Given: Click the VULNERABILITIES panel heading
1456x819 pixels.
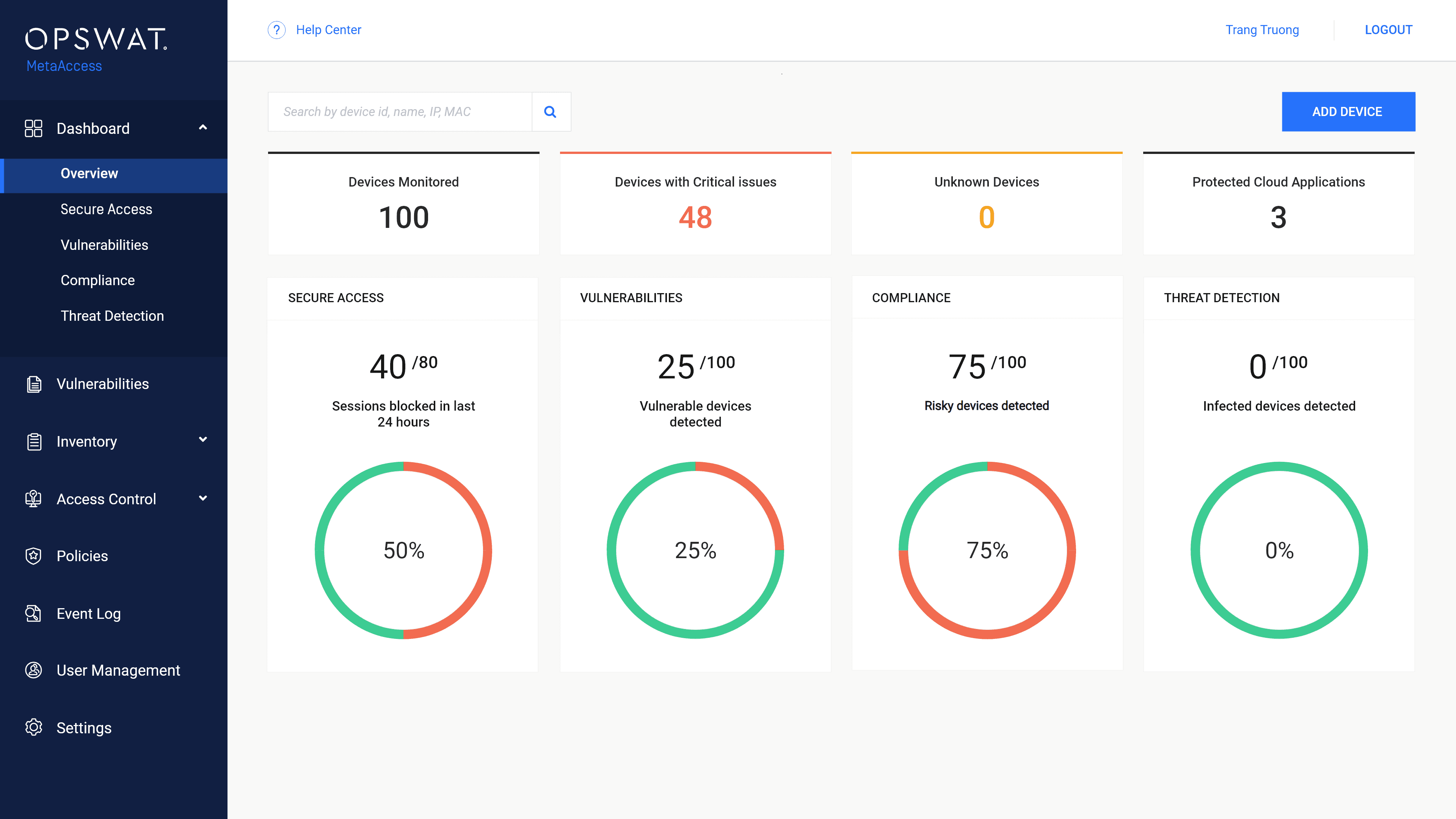Looking at the screenshot, I should 631,298.
